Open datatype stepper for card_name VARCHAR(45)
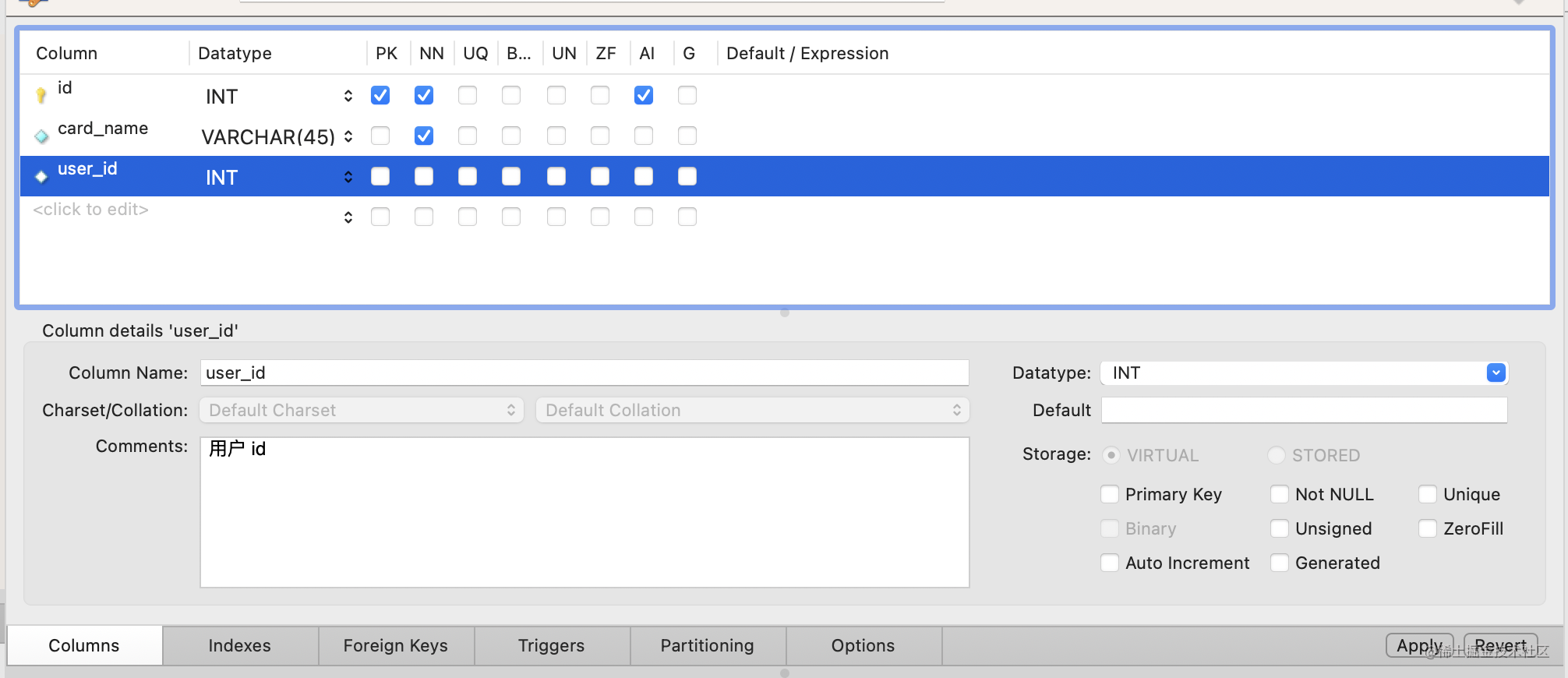Screen dimensions: 1568x678 point(348,136)
